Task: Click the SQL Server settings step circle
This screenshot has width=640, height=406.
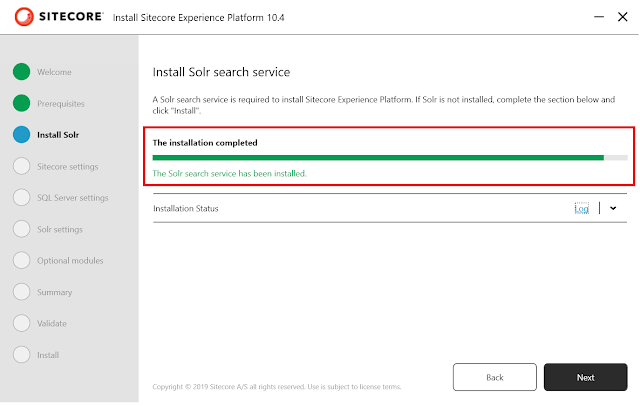Action: (x=21, y=197)
